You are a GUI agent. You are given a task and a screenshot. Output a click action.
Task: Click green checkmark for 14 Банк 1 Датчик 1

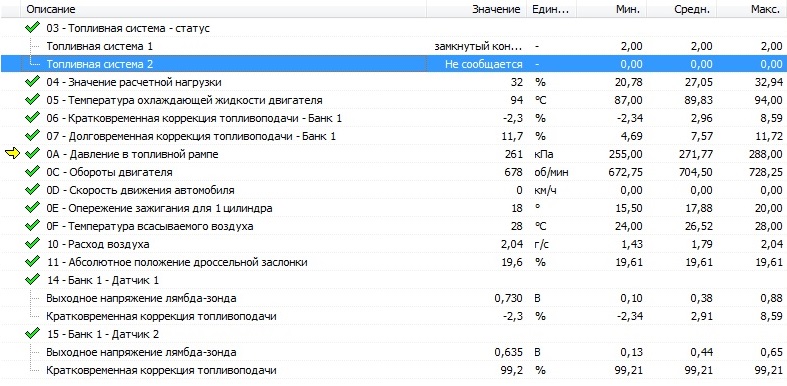pyautogui.click(x=32, y=280)
